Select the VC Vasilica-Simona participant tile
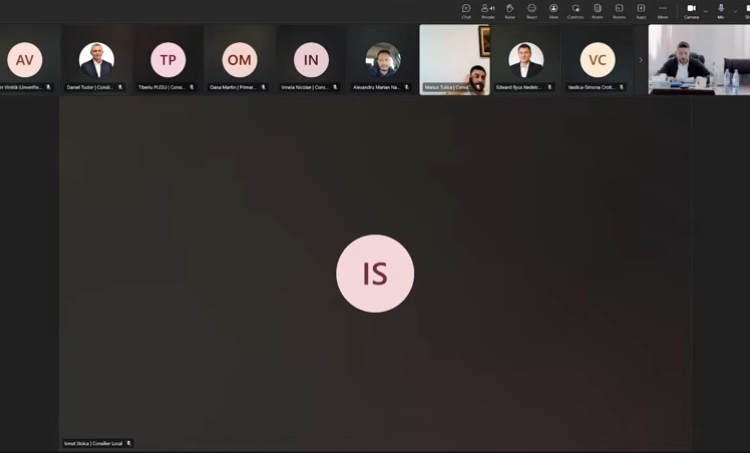750x453 pixels. coord(597,60)
